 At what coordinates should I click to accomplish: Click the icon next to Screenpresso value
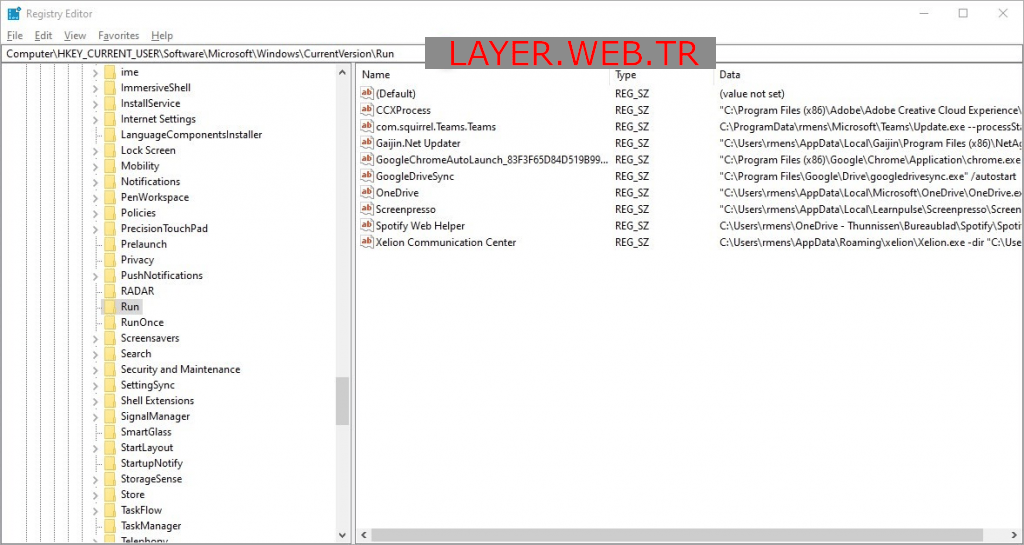tap(366, 209)
